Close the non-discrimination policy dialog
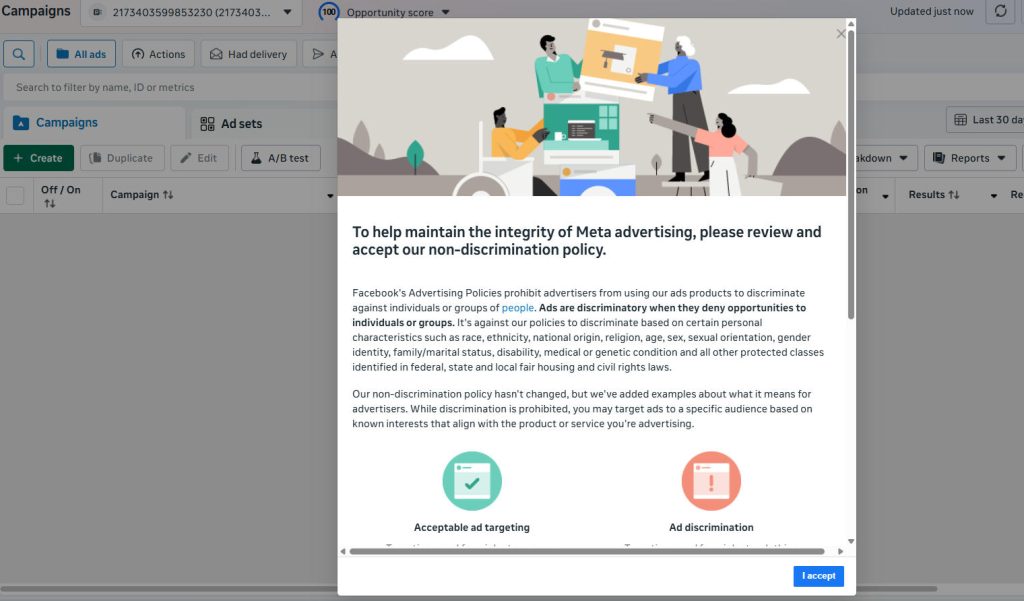 (840, 34)
